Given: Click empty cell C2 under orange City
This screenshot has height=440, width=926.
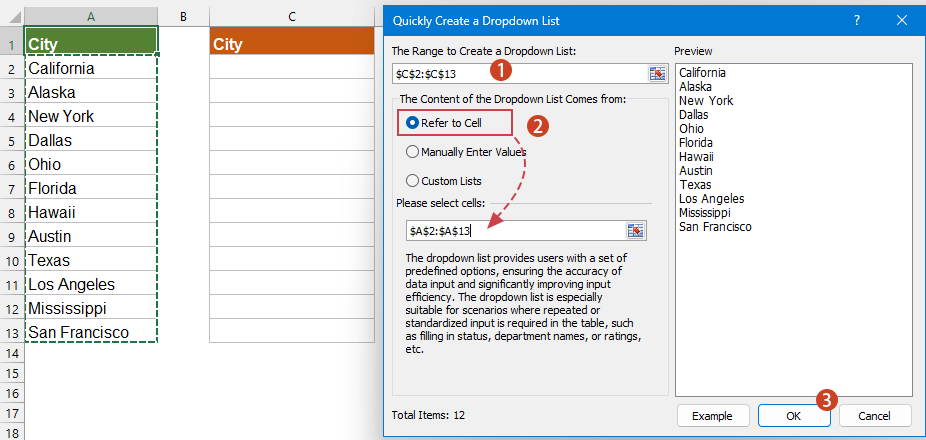Looking at the screenshot, I should click(292, 67).
